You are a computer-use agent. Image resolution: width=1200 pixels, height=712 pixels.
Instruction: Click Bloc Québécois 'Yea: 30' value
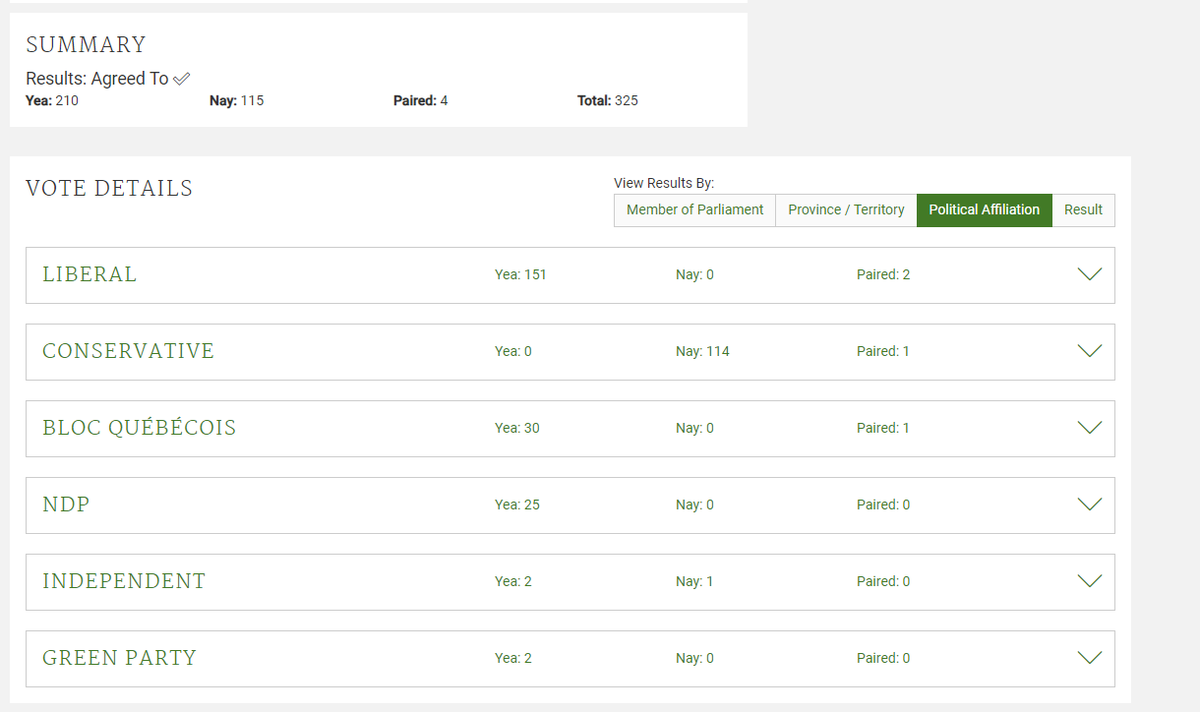point(517,428)
